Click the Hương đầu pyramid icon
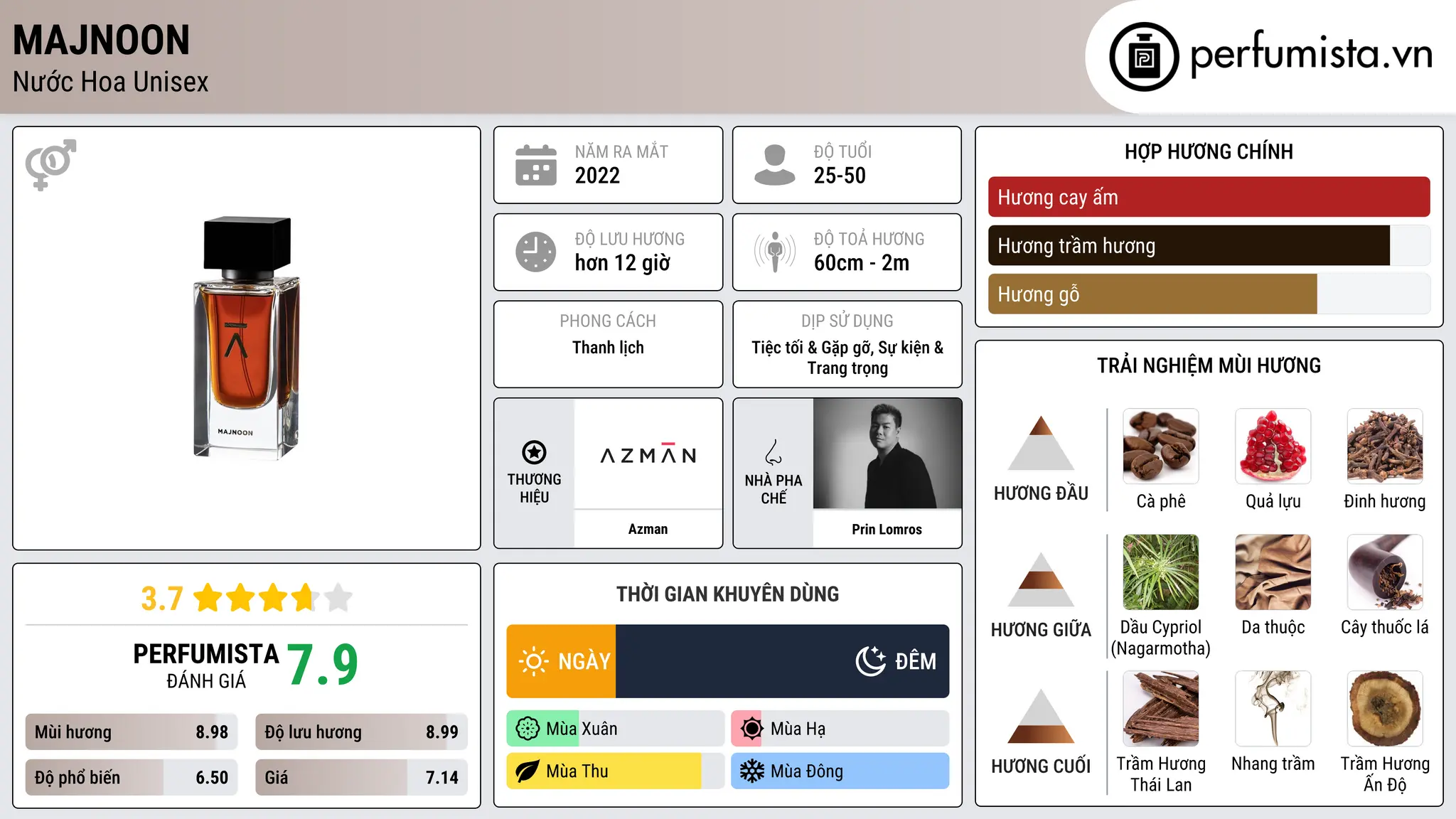The width and height of the screenshot is (1456, 819). [x=1041, y=443]
